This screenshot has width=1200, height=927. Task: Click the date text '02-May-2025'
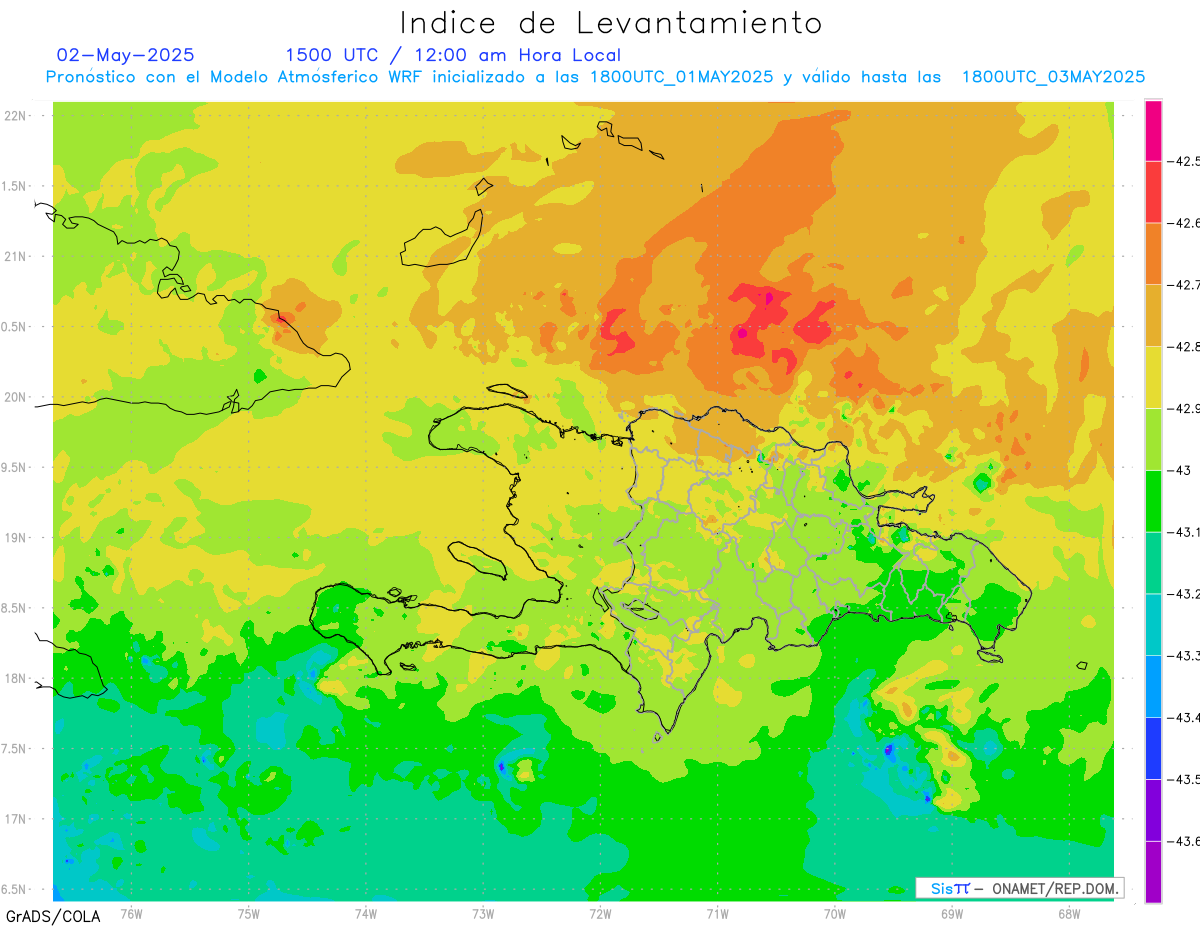click(125, 55)
